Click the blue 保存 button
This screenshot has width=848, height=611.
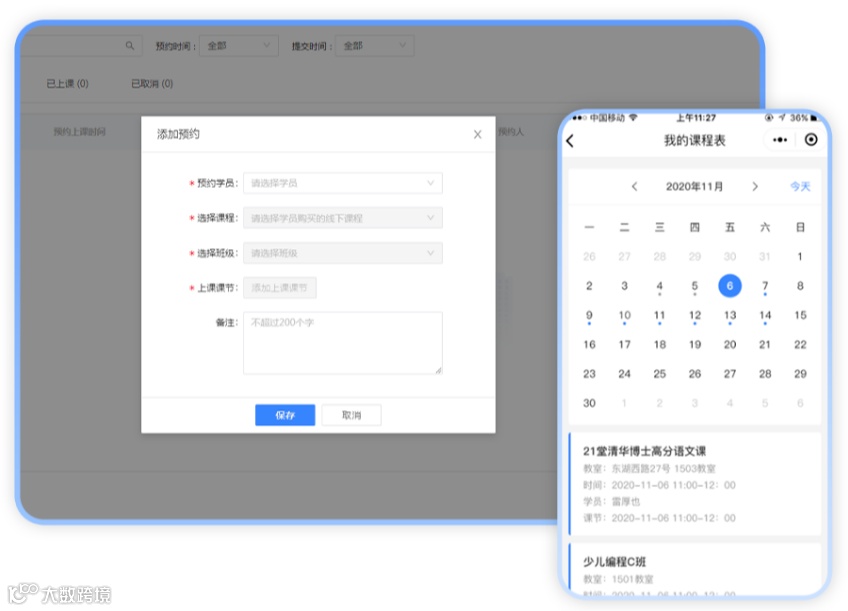(285, 415)
